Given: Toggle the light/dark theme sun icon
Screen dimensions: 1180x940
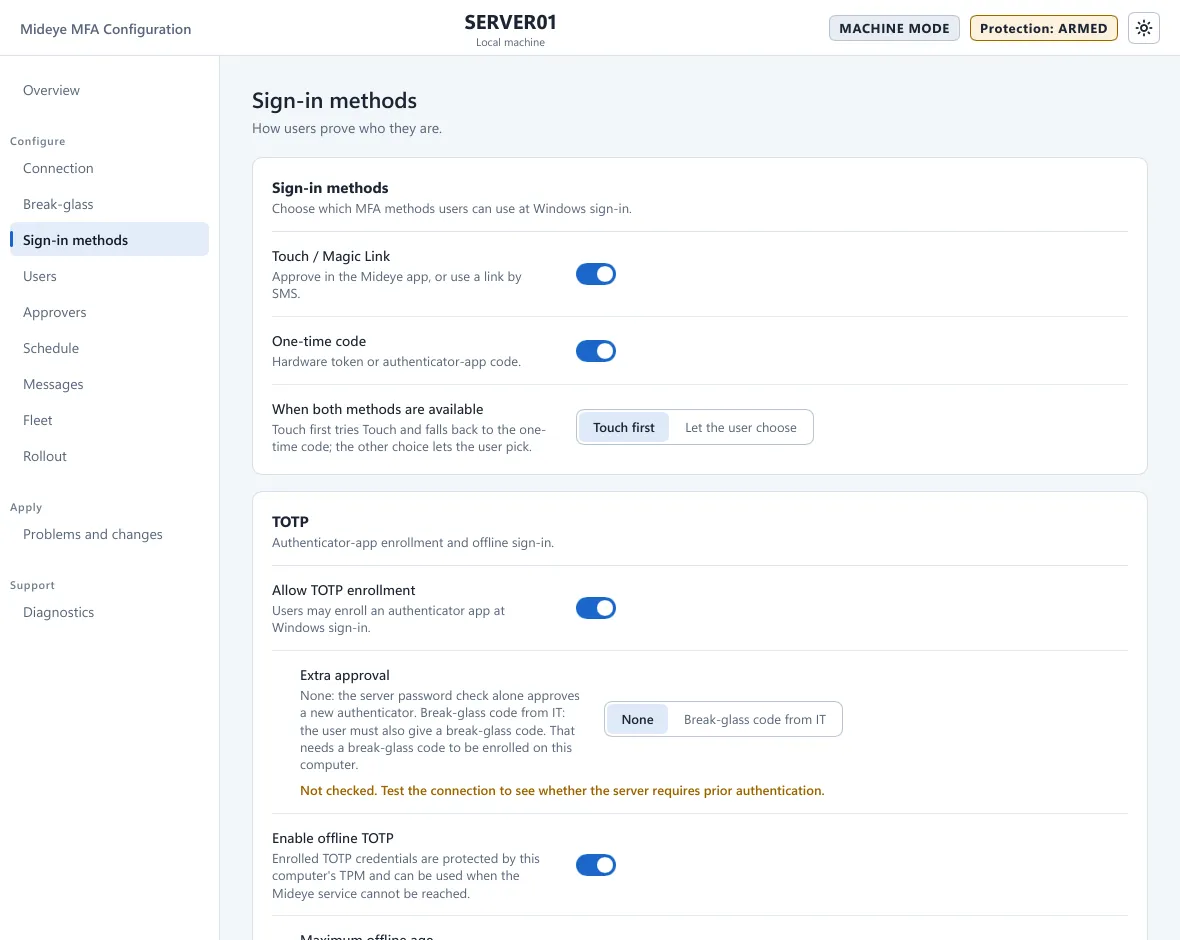Looking at the screenshot, I should [1143, 29].
